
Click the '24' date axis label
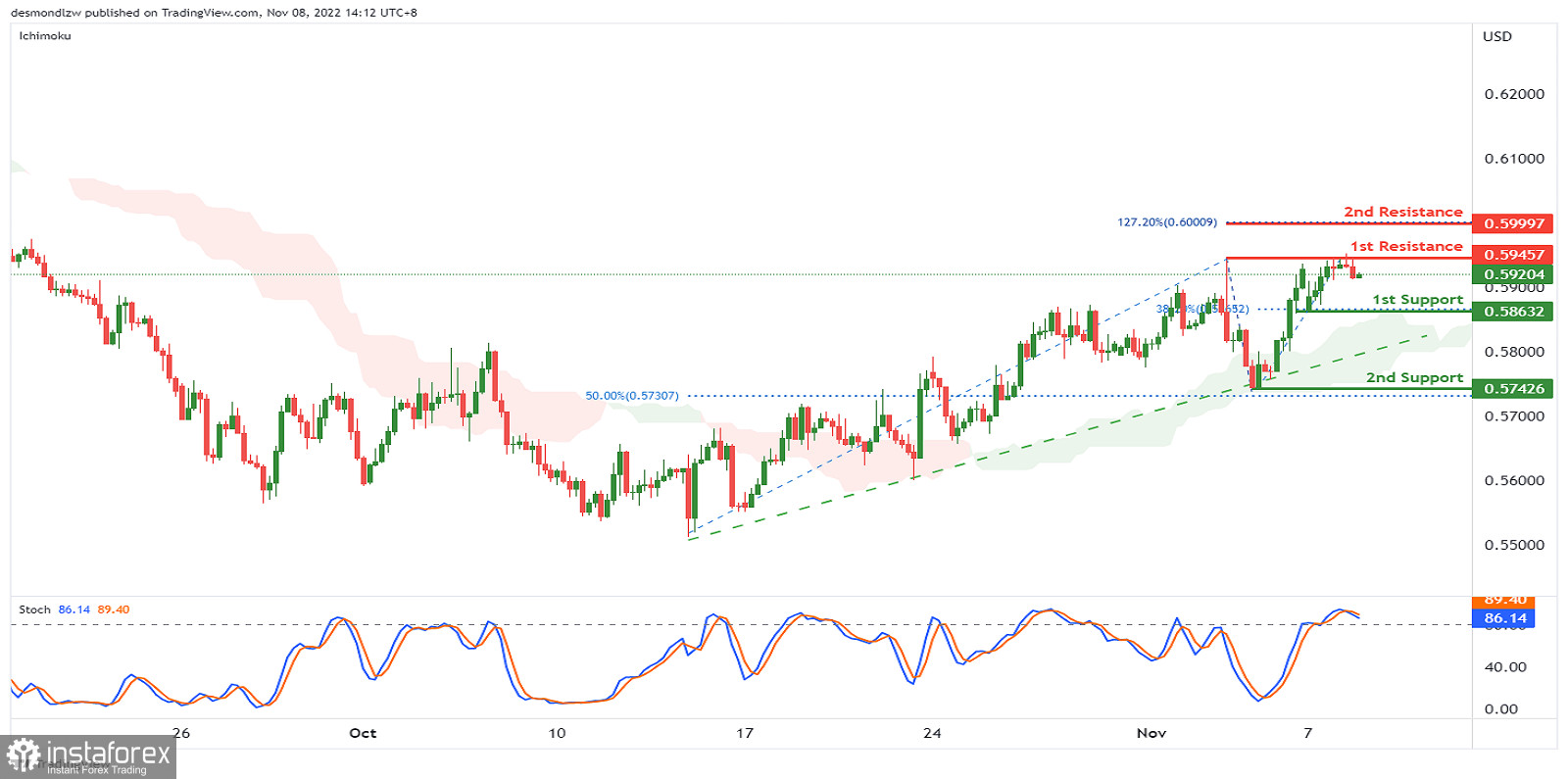point(932,733)
